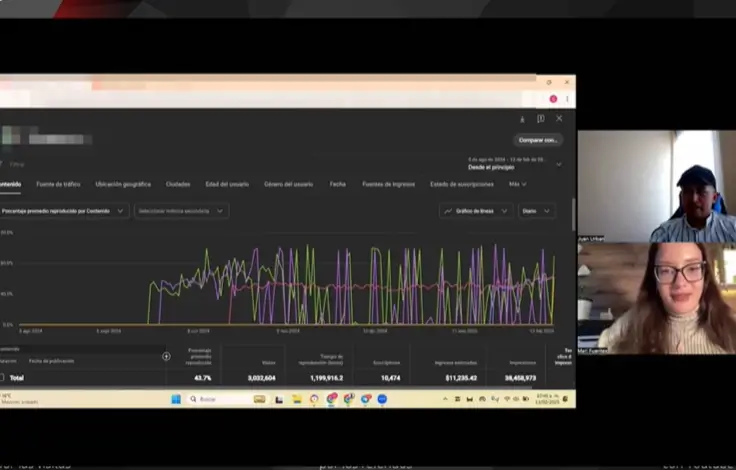Open taskbar clock and date
Screen dimensions: 736x470
(x=547, y=399)
